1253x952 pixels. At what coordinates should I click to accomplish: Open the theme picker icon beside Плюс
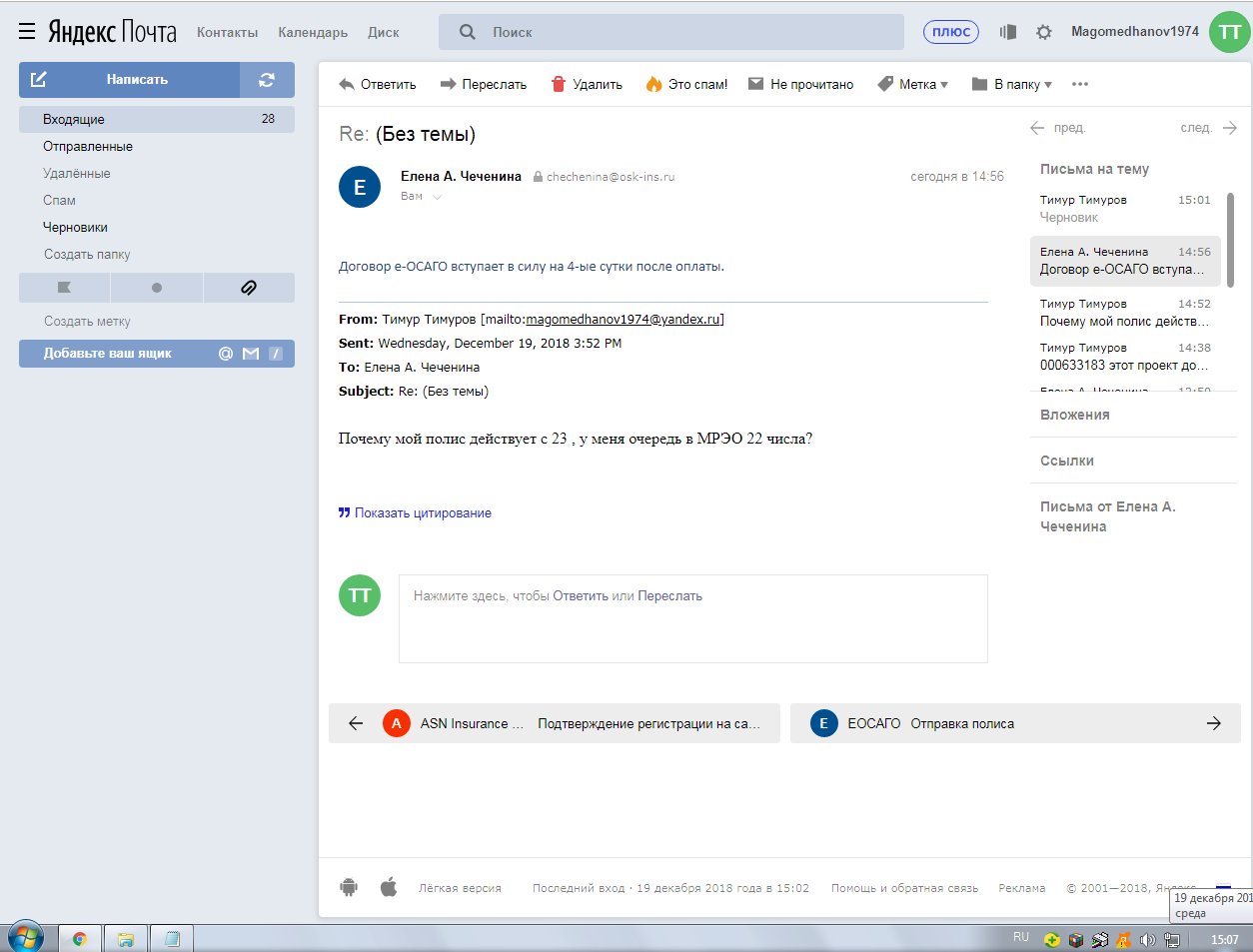pyautogui.click(x=1008, y=32)
